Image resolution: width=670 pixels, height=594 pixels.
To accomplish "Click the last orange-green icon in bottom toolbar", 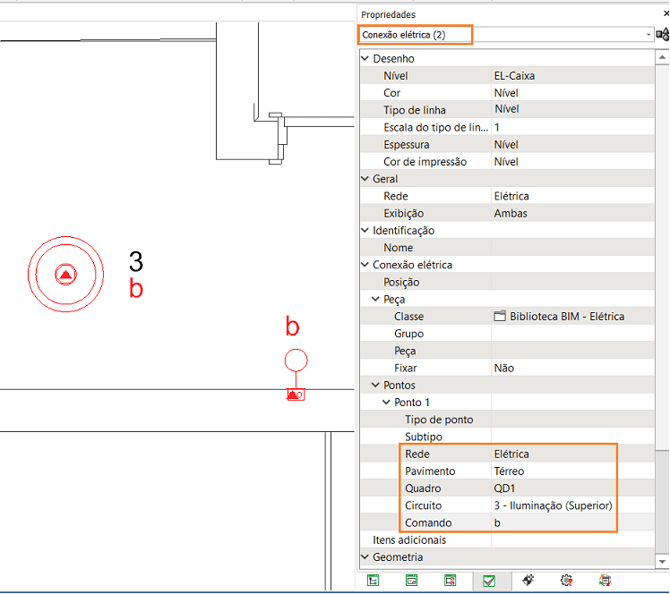I will [x=604, y=579].
